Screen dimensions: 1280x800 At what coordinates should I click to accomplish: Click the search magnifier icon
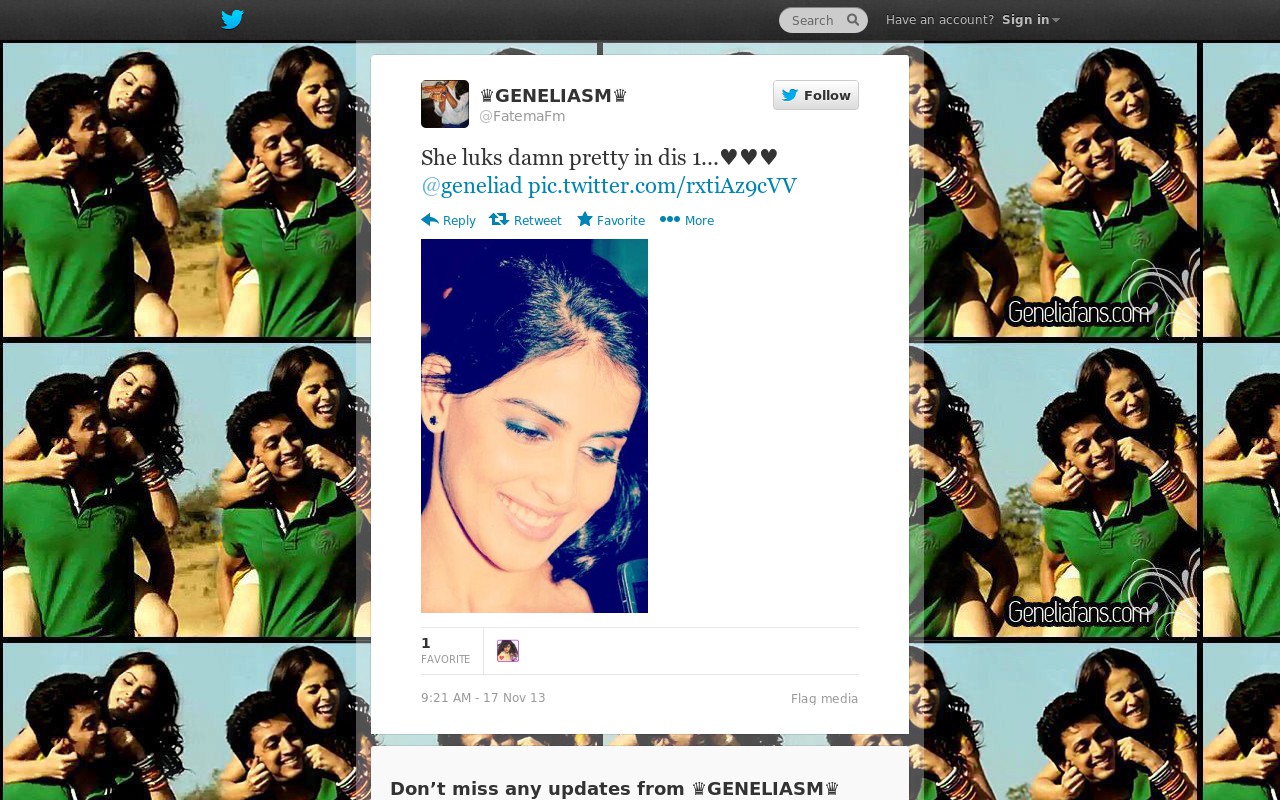(853, 19)
